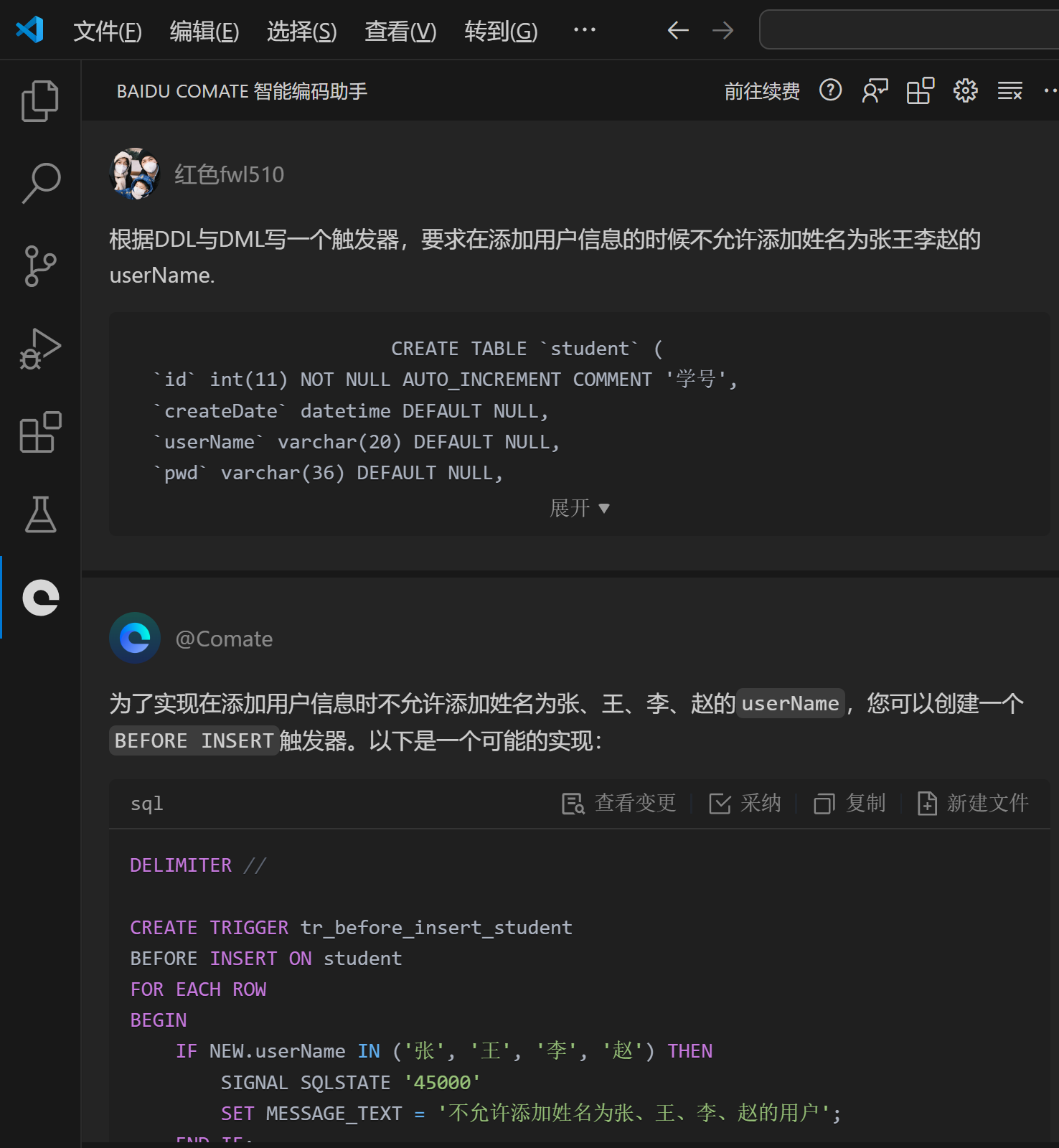Click the sql language label
Screen dimensions: 1059x1148
tap(147, 804)
